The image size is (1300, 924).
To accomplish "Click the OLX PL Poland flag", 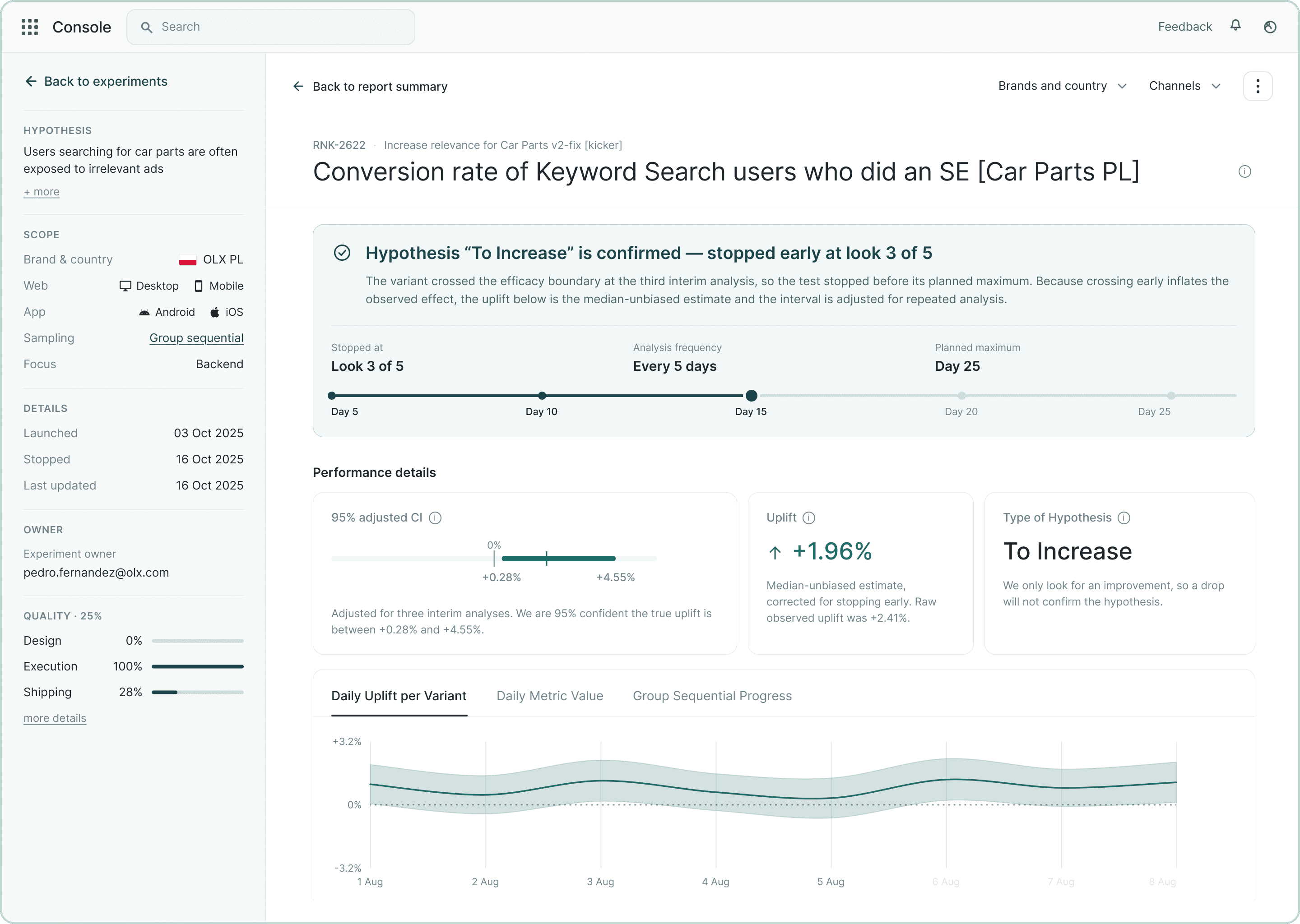I will (187, 259).
